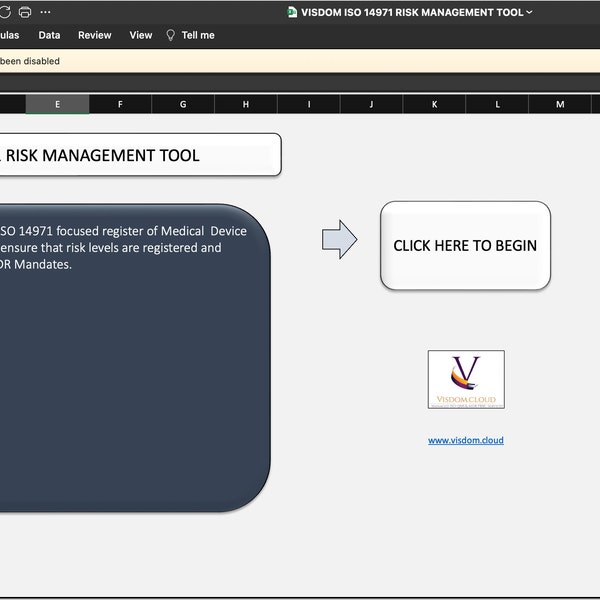The image size is (600, 600).
Task: Click the Print icon in title bar
Action: pyautogui.click(x=25, y=12)
